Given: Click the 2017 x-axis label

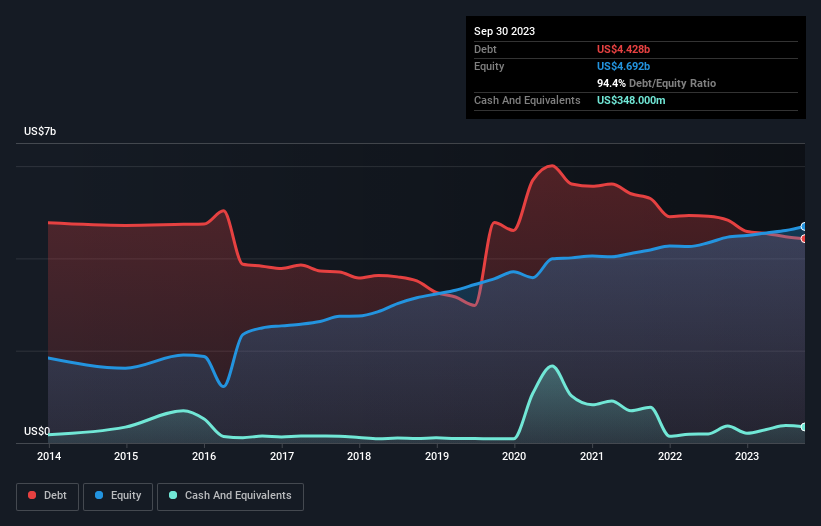Looking at the screenshot, I should (282, 456).
